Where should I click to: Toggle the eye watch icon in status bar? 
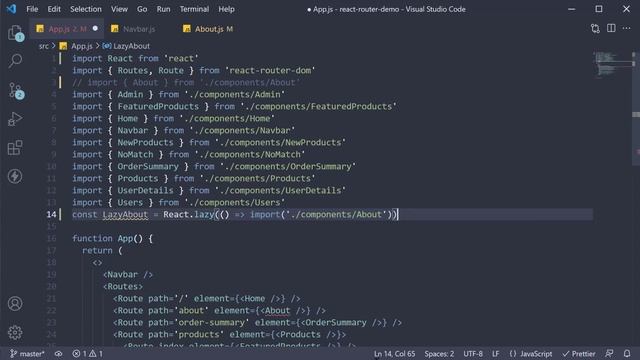(58, 354)
